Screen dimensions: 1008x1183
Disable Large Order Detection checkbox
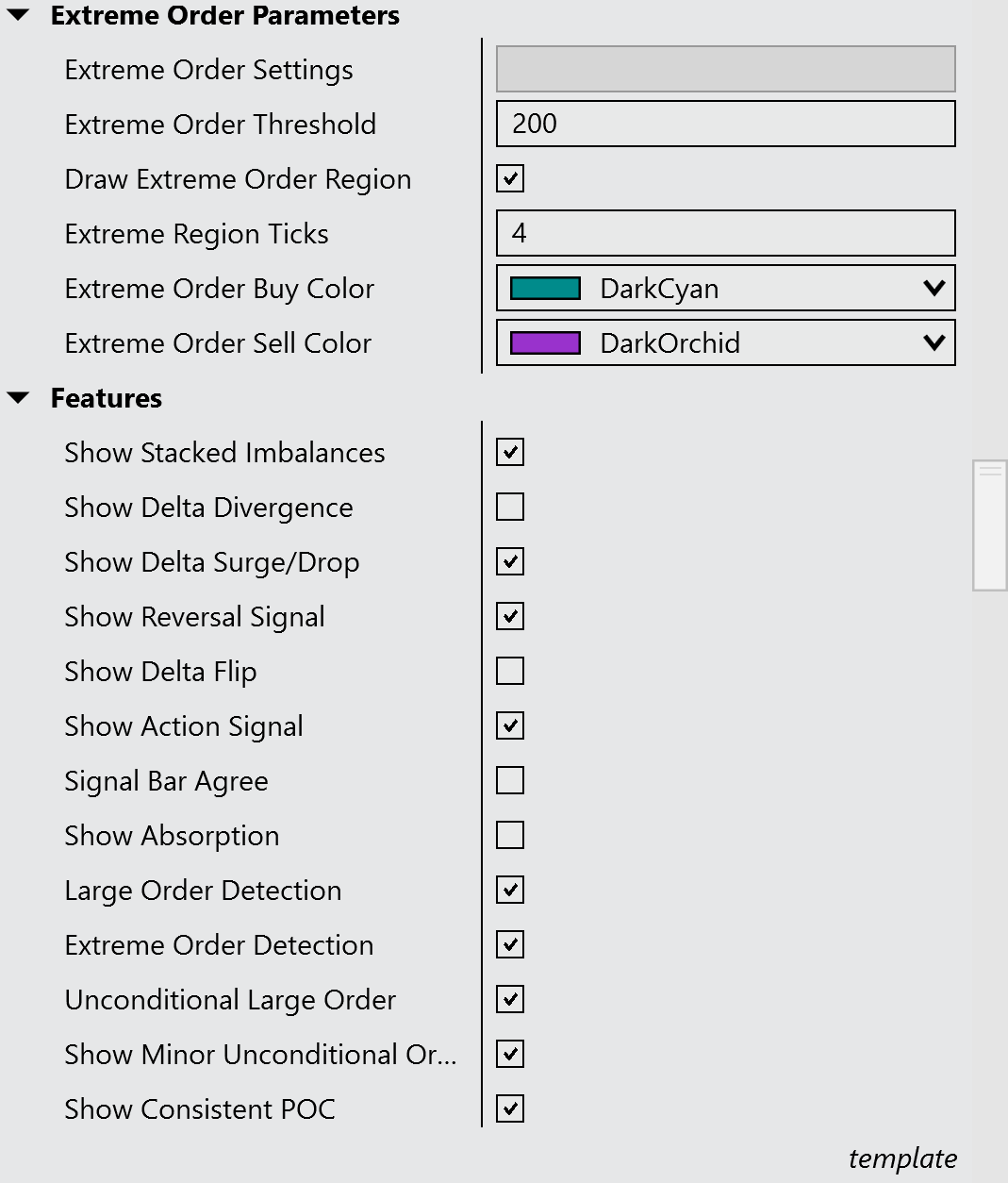[x=510, y=890]
